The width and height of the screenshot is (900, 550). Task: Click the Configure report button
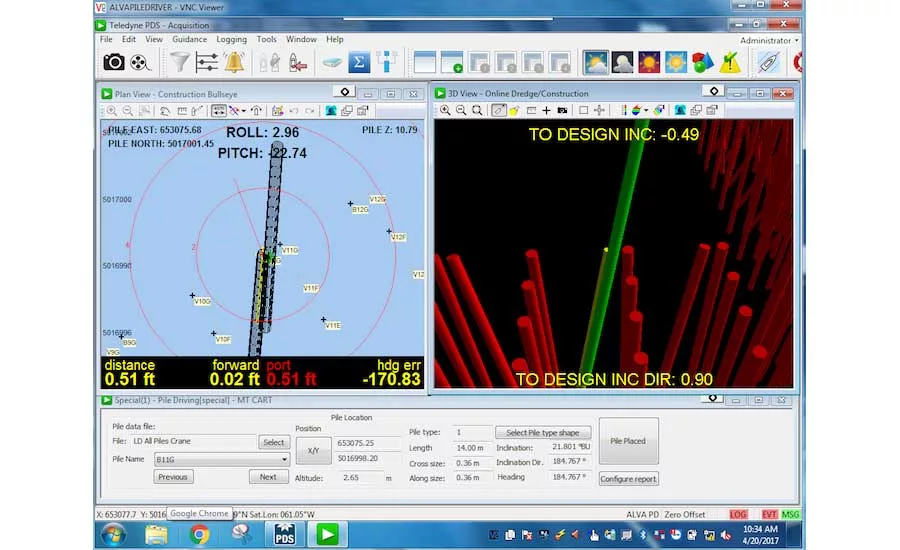tap(628, 479)
